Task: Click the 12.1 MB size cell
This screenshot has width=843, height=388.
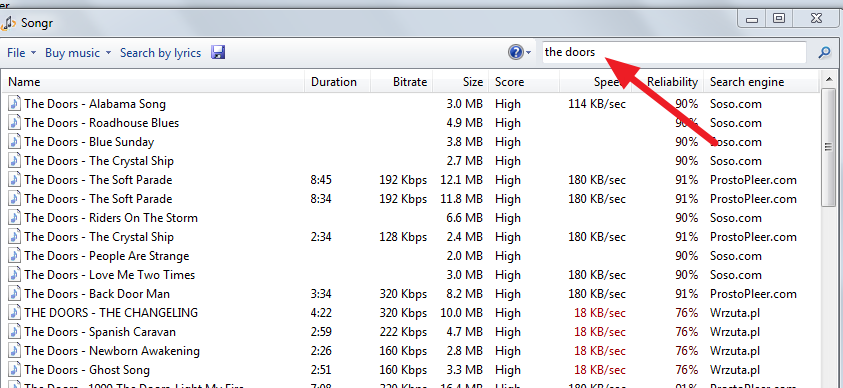Action: pyautogui.click(x=460, y=179)
